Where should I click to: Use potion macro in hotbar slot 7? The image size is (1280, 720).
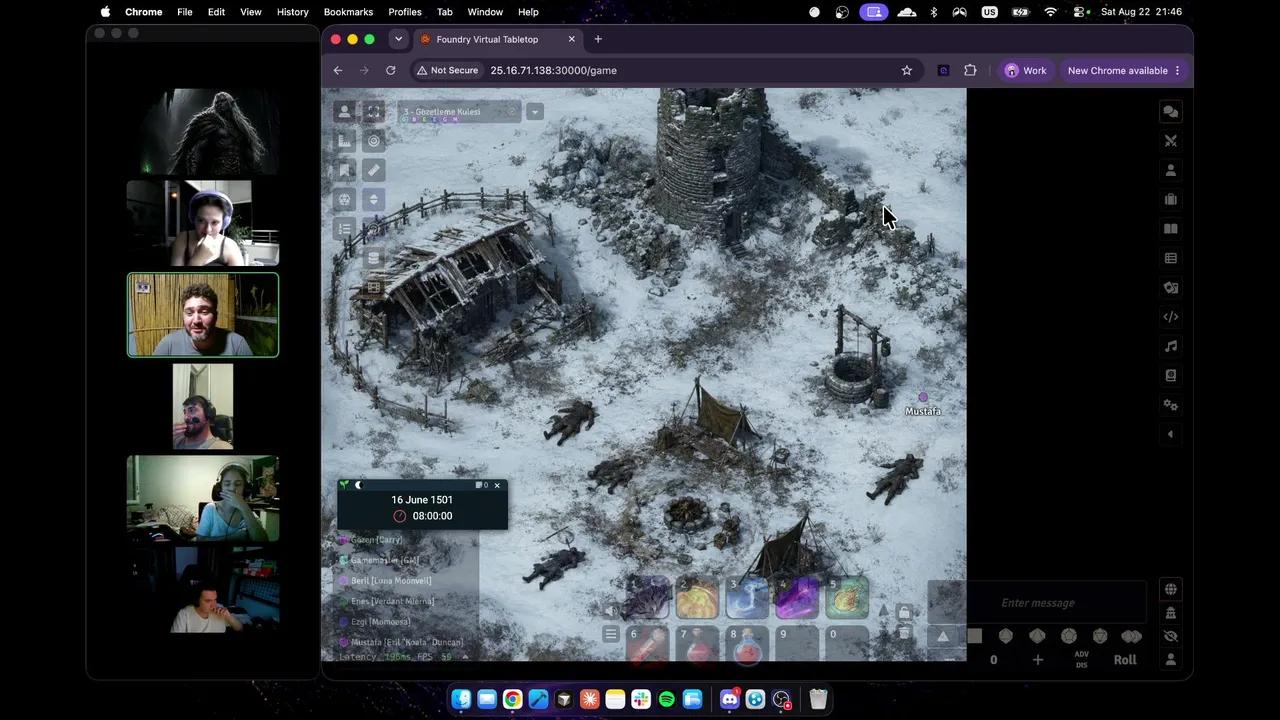[697, 644]
